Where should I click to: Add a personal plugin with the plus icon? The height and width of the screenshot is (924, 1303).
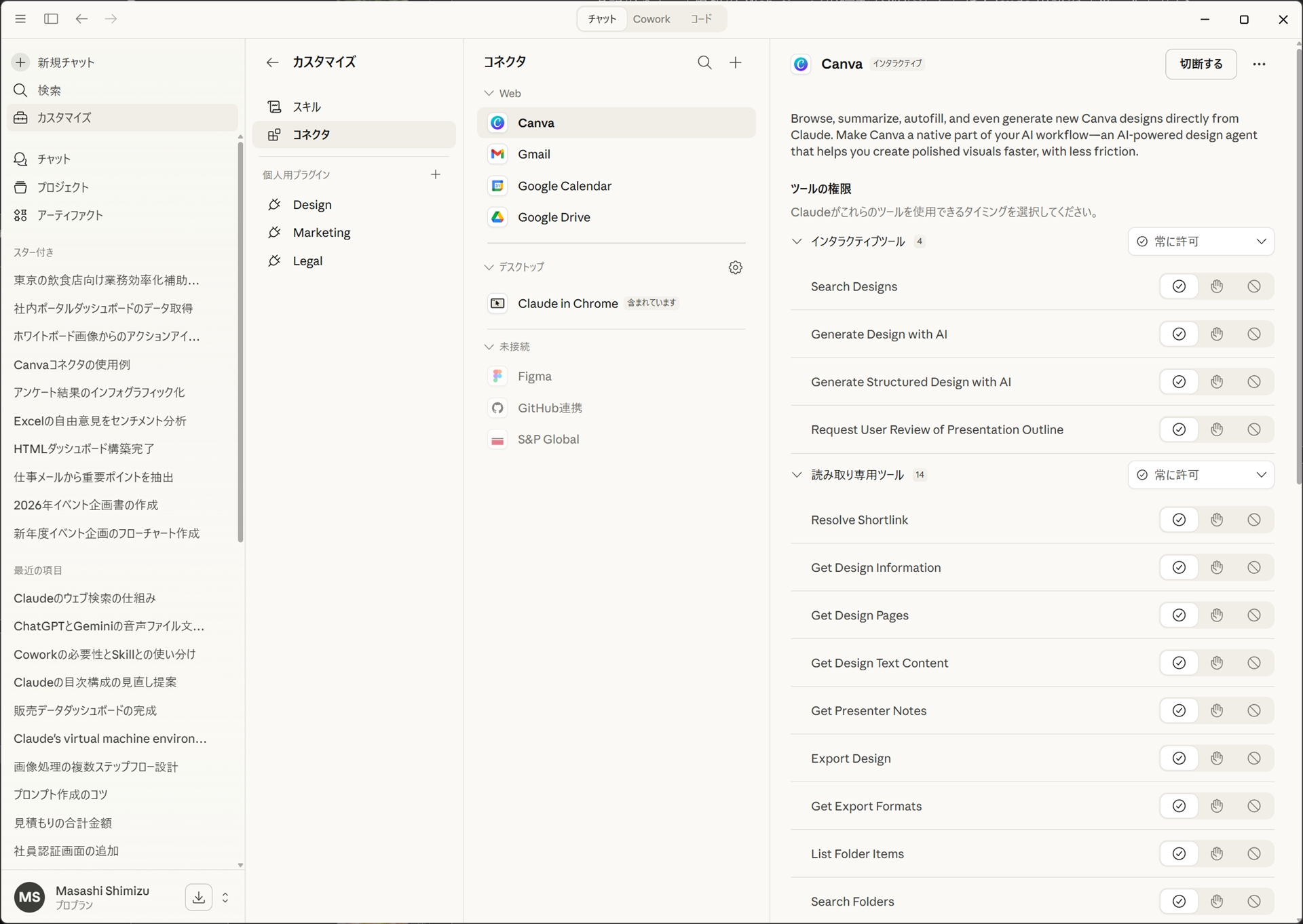click(x=436, y=174)
